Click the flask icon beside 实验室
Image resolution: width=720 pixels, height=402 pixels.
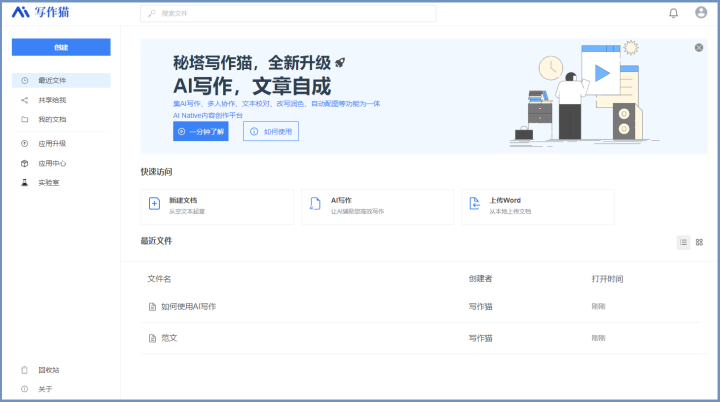coord(25,183)
